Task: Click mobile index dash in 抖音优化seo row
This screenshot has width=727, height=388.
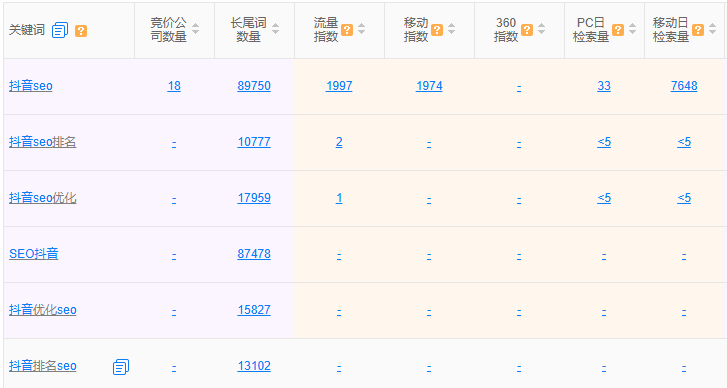Action: [x=429, y=311]
